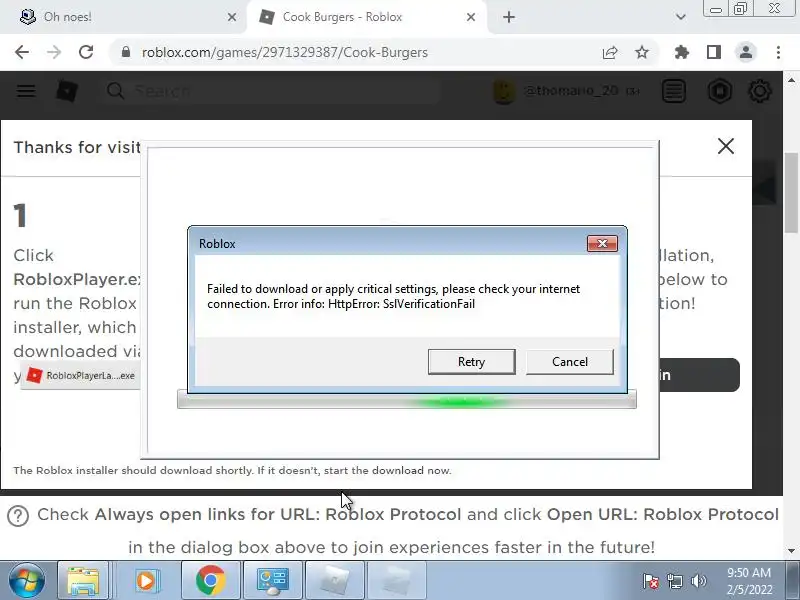Screen dimensions: 800x600
Task: Click the page scrollbar up arrow
Action: (791, 80)
